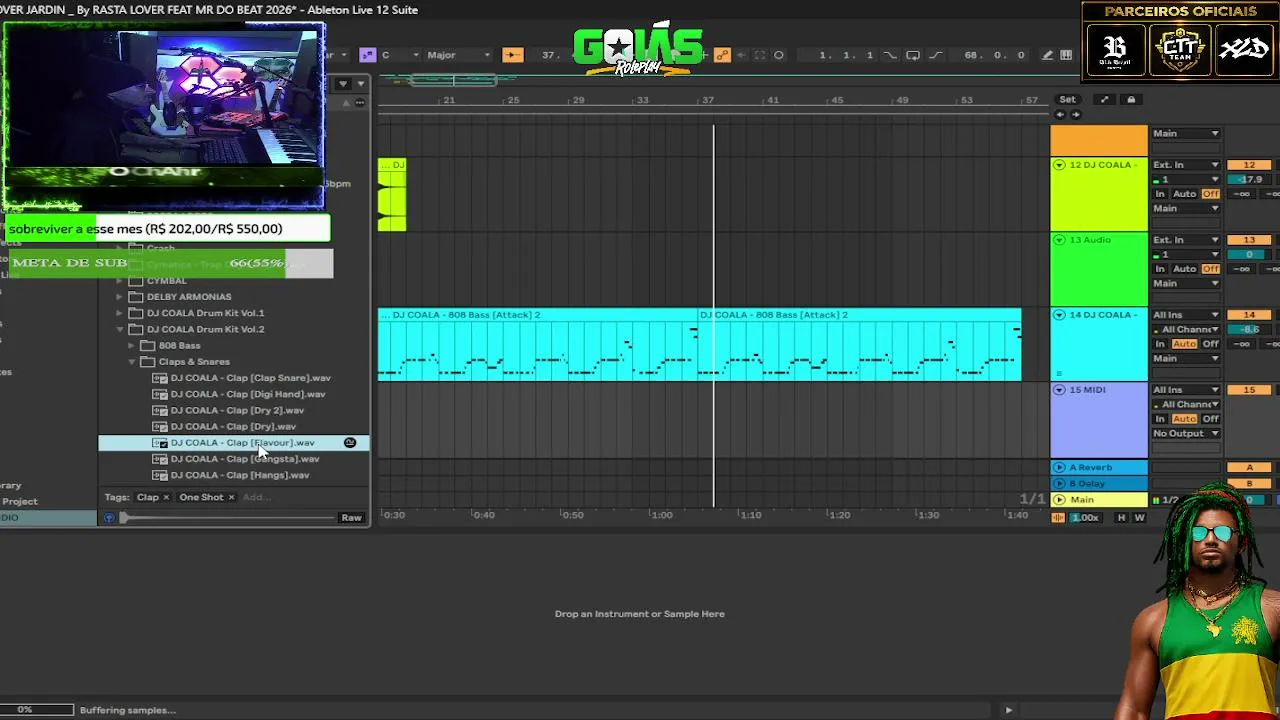The height and width of the screenshot is (720, 1280).
Task: Set track 14 monitor to Off
Action: (x=1210, y=344)
